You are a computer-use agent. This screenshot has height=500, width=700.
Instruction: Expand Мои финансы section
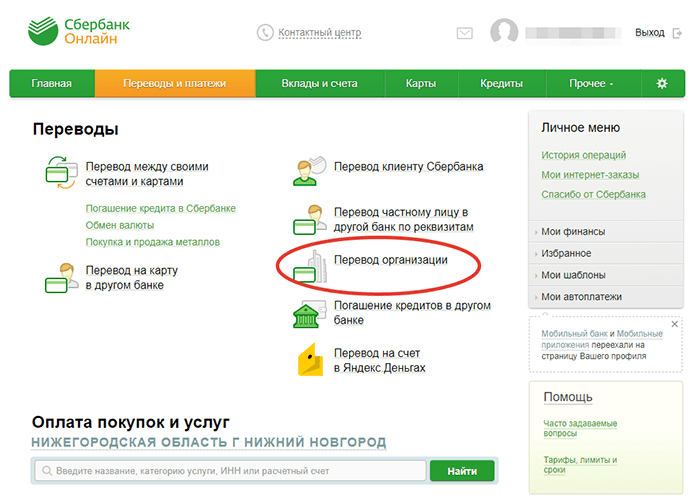point(606,232)
